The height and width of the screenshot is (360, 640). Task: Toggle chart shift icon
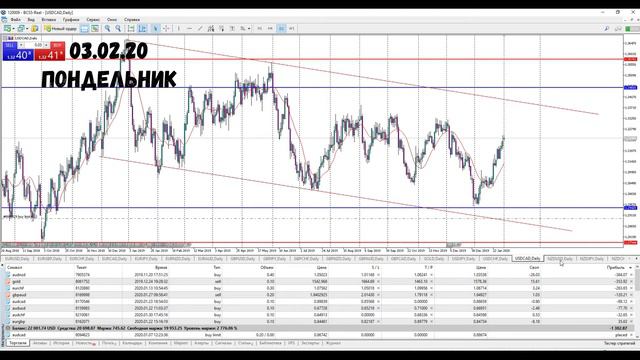pyautogui.click(x=142, y=29)
